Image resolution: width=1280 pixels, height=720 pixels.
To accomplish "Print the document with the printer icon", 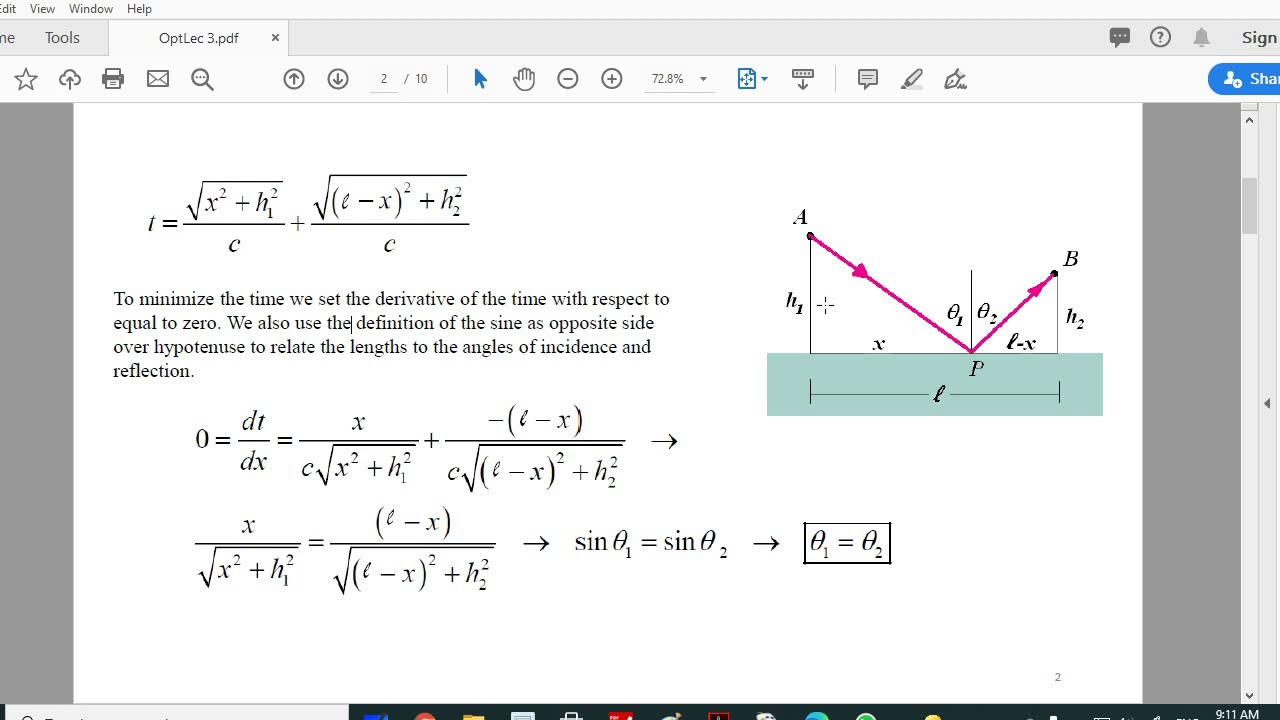I will pos(113,79).
